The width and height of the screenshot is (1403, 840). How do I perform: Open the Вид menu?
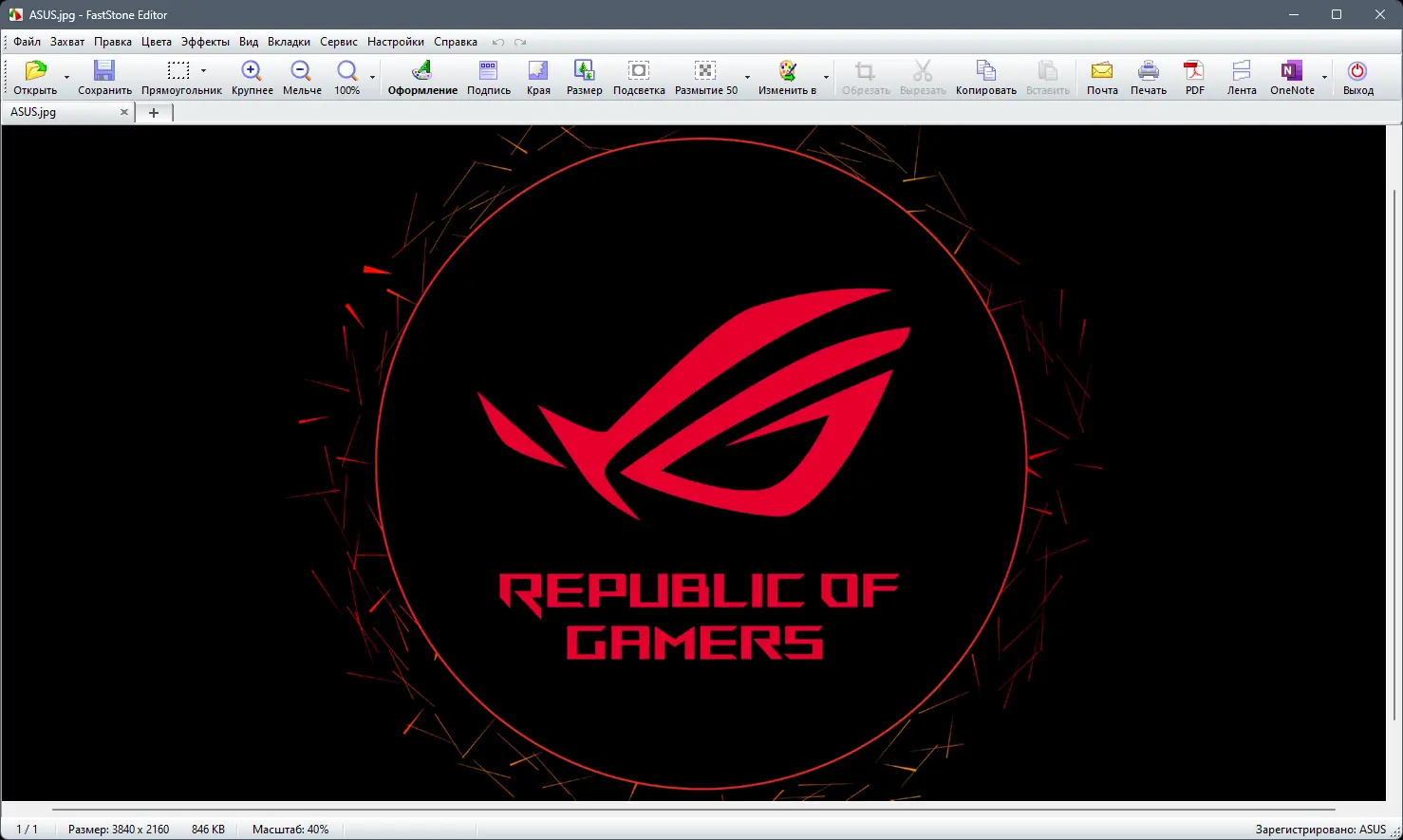point(249,42)
